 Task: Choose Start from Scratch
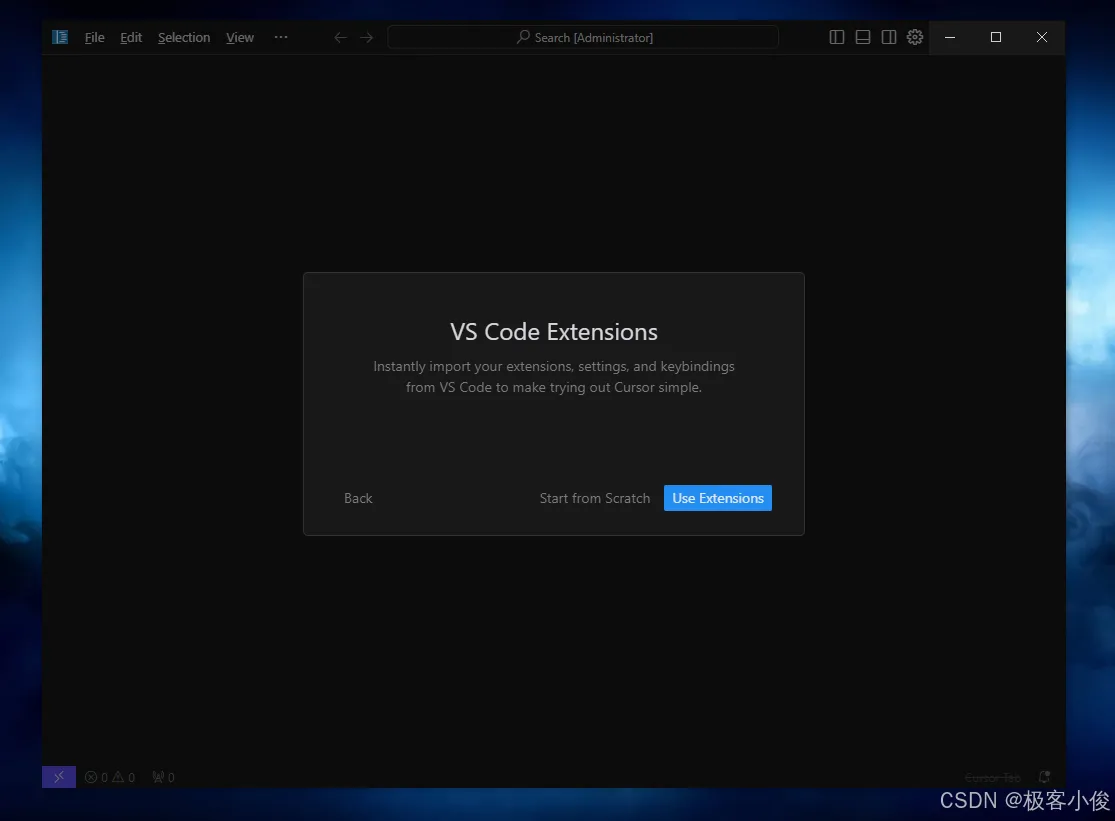point(594,498)
